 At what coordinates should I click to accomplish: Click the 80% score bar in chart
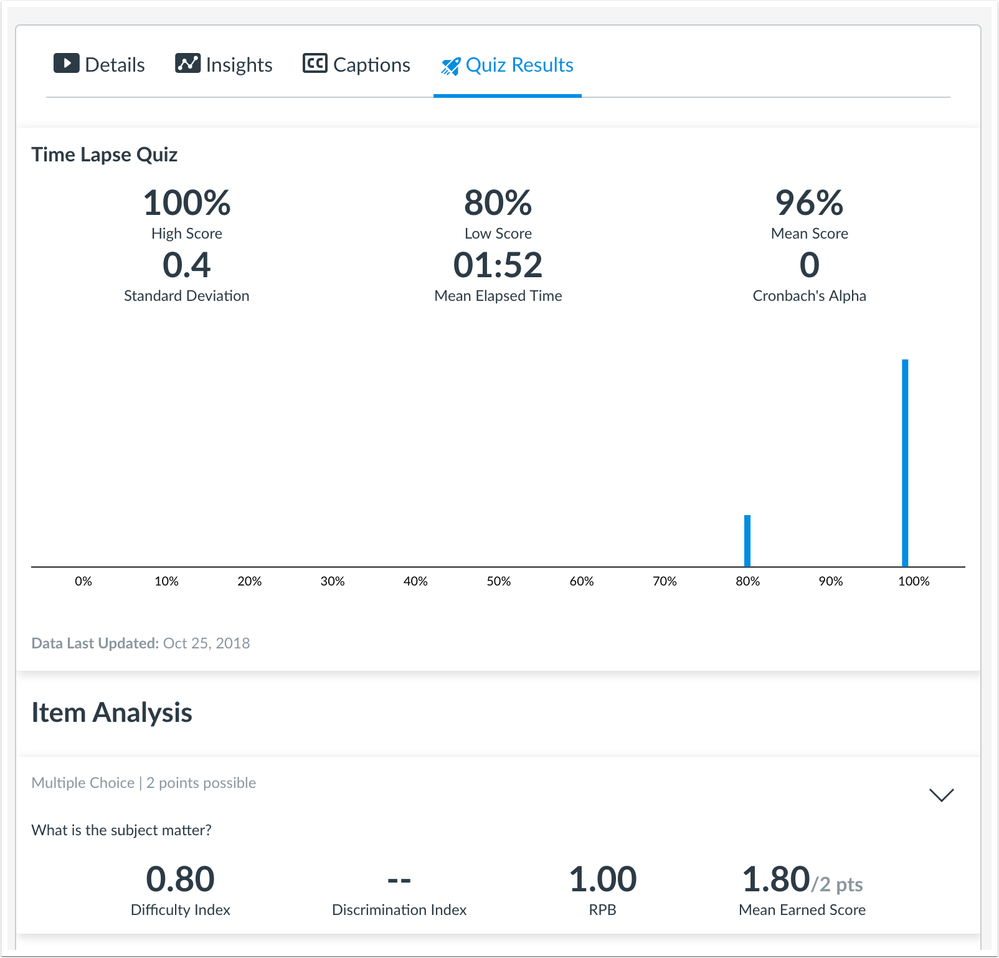747,541
